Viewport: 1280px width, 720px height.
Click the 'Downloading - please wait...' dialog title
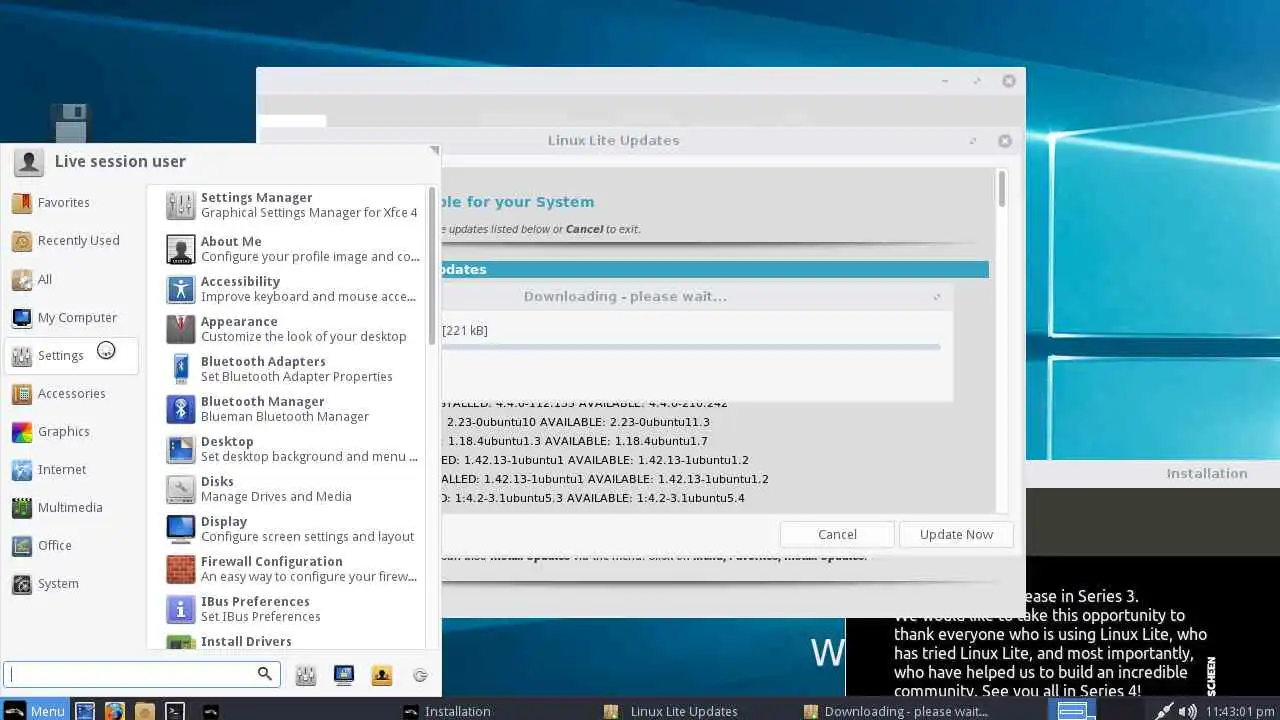tap(625, 296)
